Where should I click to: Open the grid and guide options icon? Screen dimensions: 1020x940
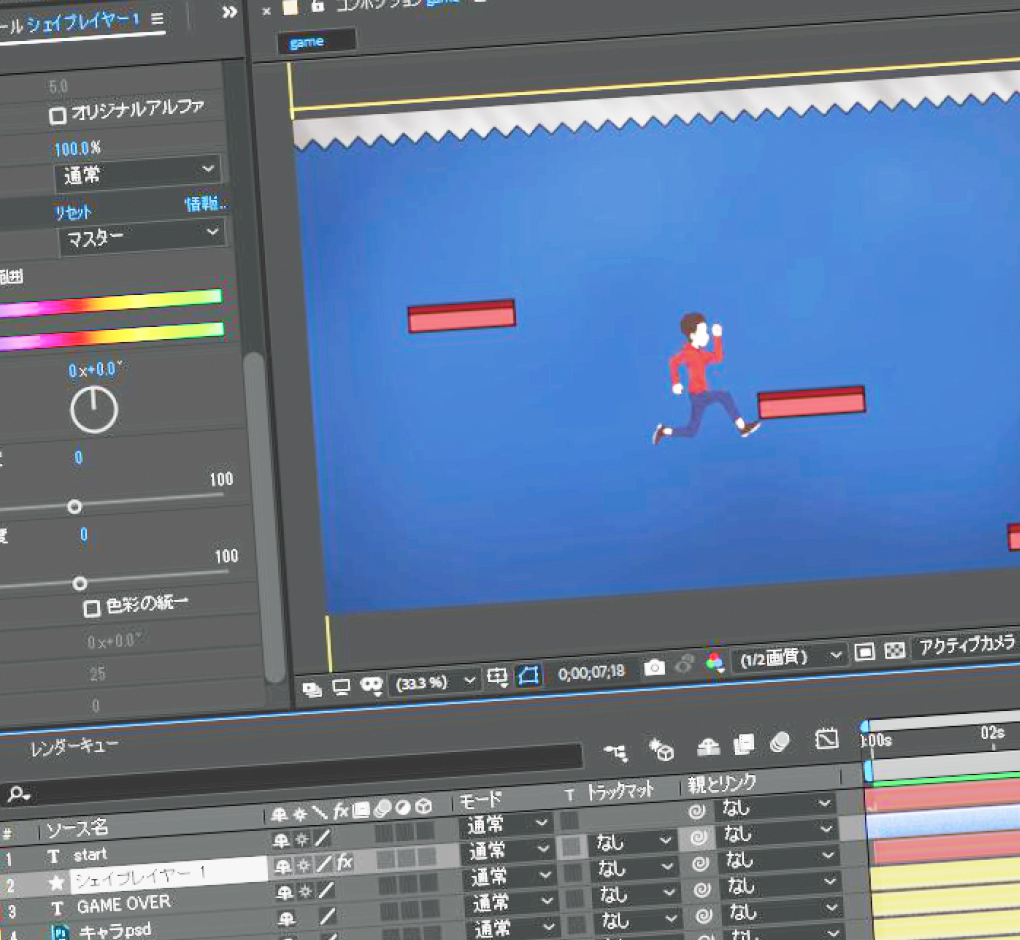(x=498, y=678)
